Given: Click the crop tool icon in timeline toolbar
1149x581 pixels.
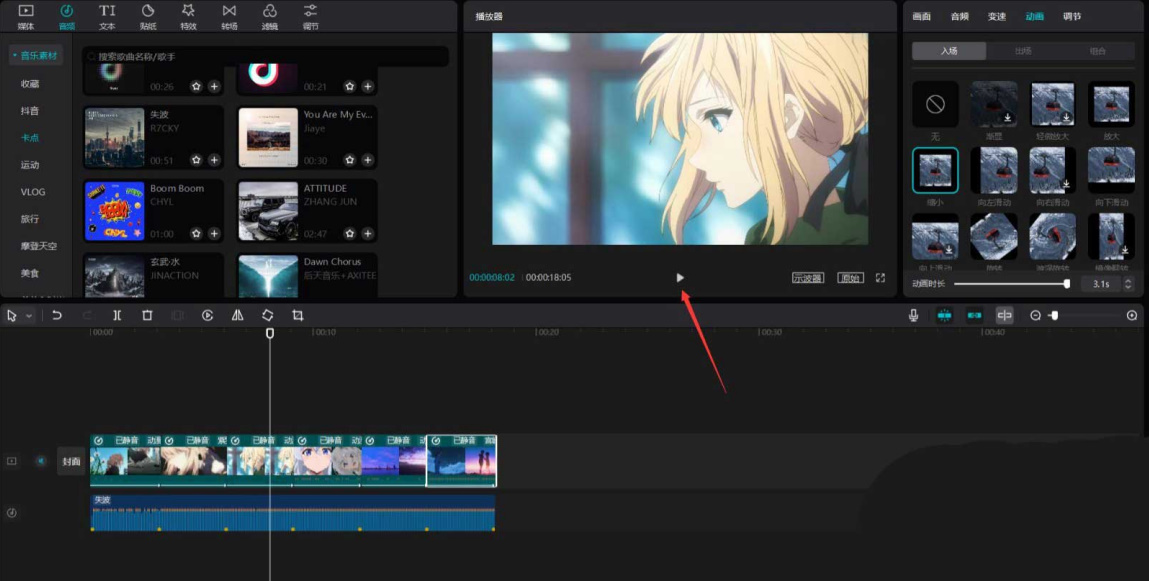Looking at the screenshot, I should point(297,315).
